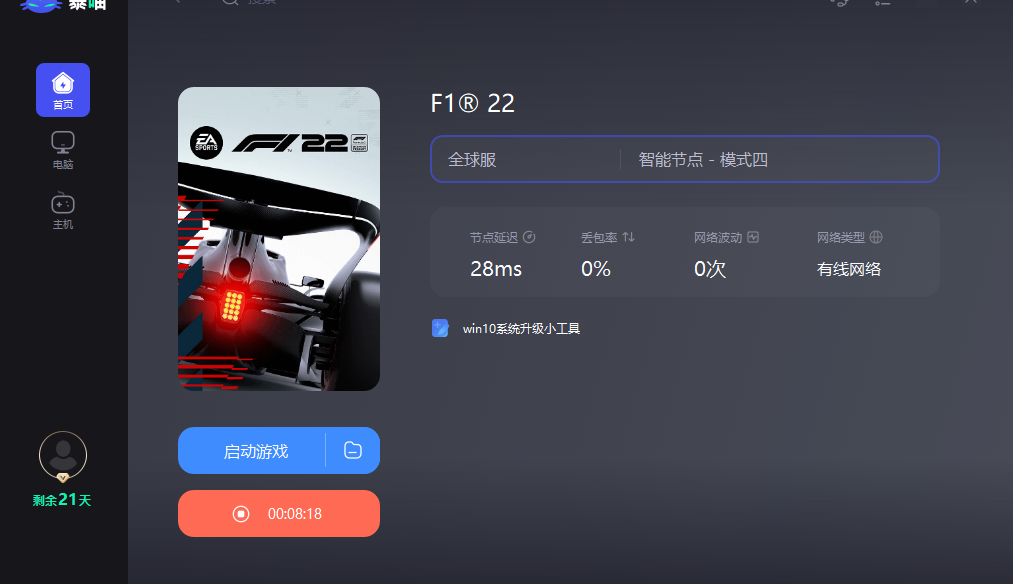Image resolution: width=1013 pixels, height=584 pixels.
Task: Click the 网络波动 fluctuation icon
Action: pyautogui.click(x=752, y=237)
